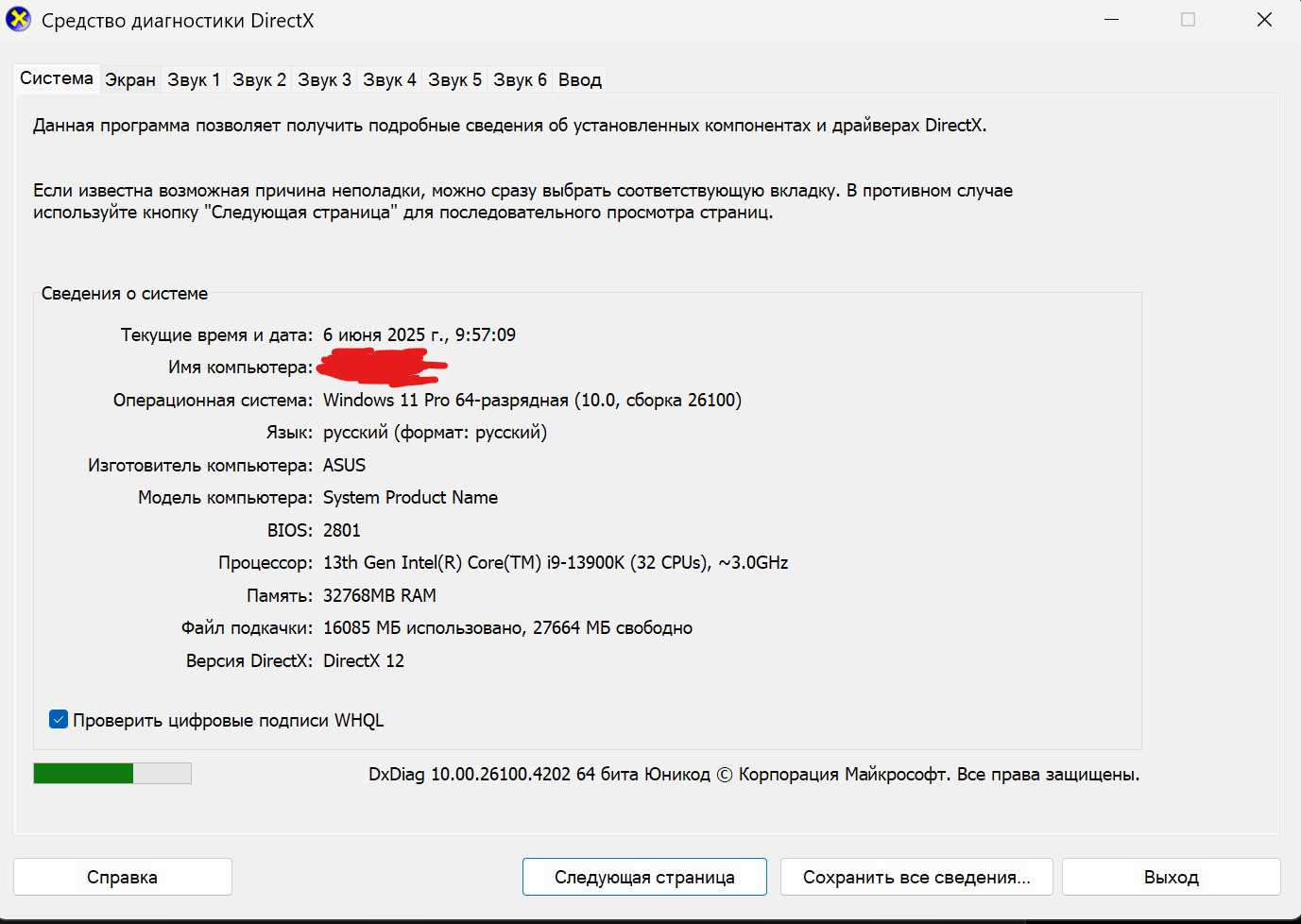This screenshot has height=924, width=1301.
Task: Go to the Звук 4 tab
Action: tap(389, 80)
